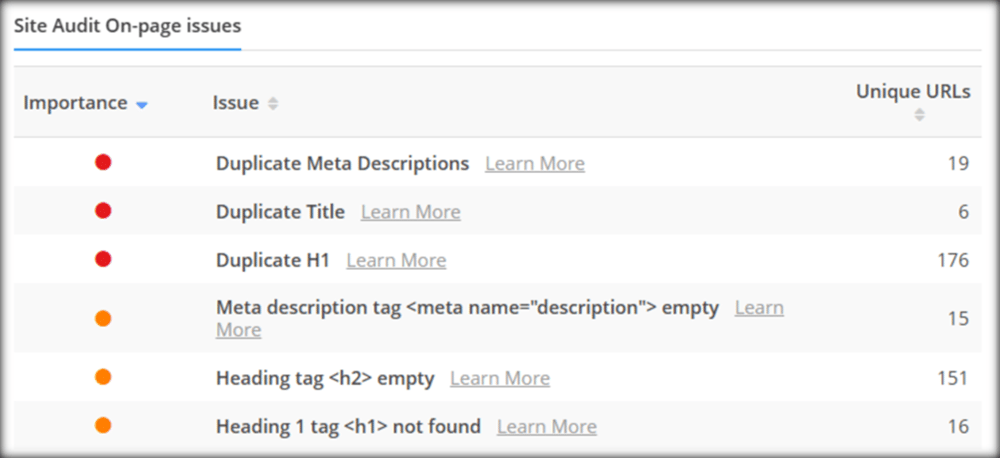Viewport: 1000px width, 458px height.
Task: Sort by Unique URLs using its arrows
Action: point(919,115)
